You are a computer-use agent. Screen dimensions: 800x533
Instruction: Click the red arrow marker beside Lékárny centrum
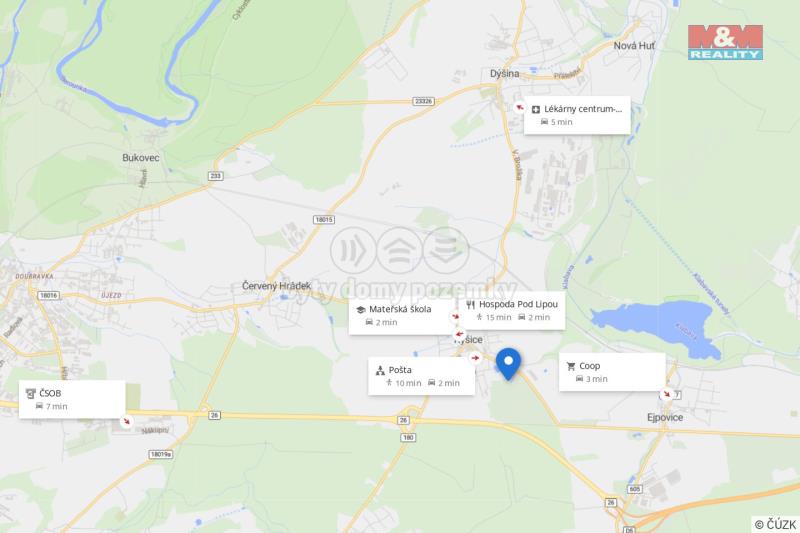click(519, 108)
